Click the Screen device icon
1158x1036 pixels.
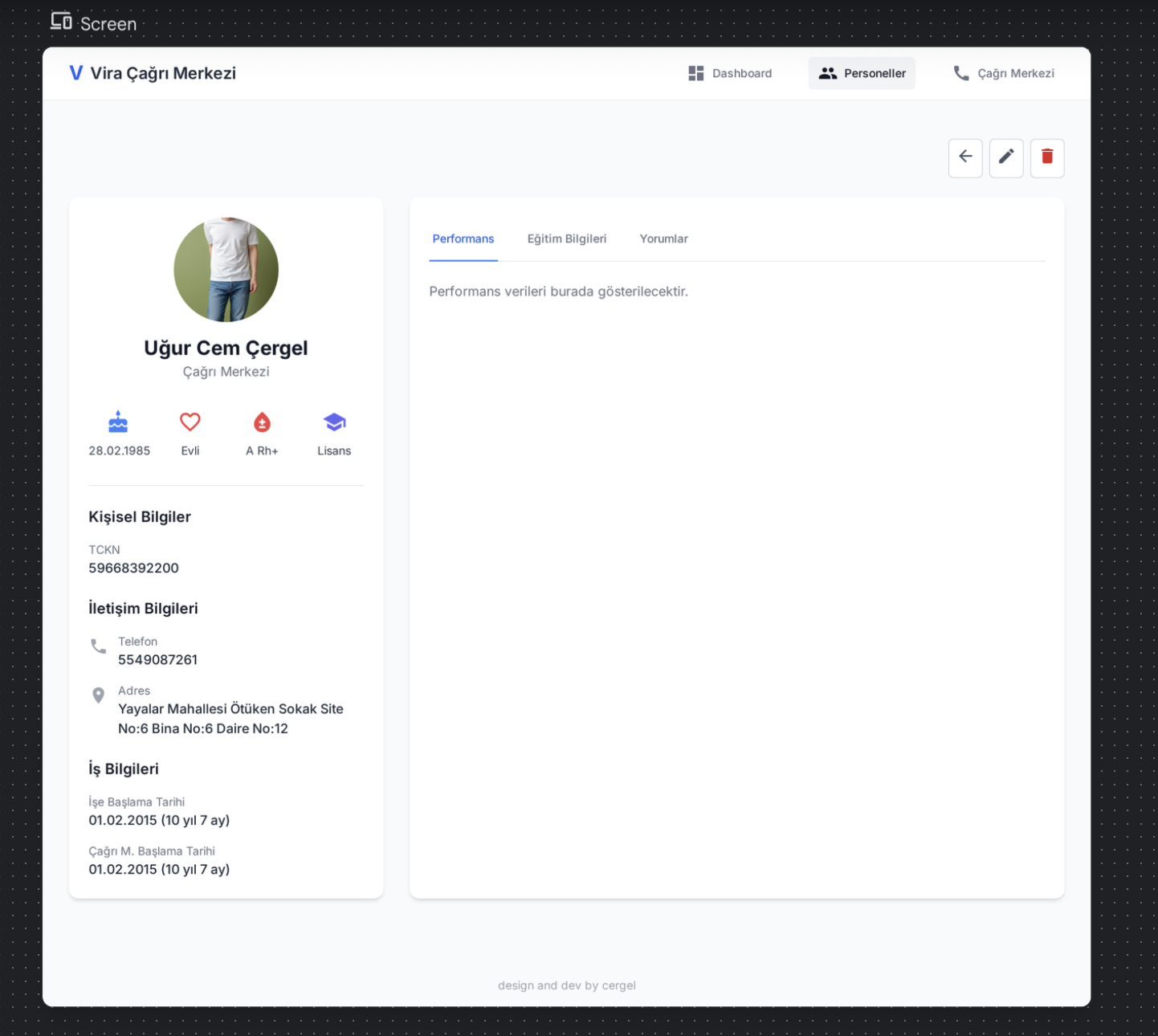(x=61, y=22)
